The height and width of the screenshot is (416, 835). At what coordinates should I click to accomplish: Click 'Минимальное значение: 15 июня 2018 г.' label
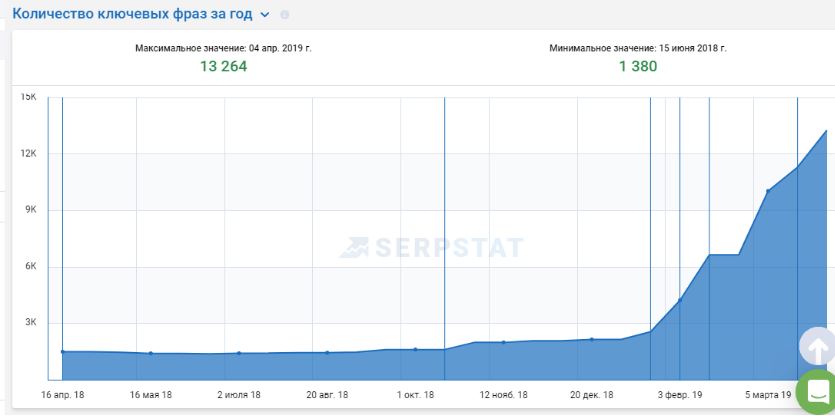638,48
